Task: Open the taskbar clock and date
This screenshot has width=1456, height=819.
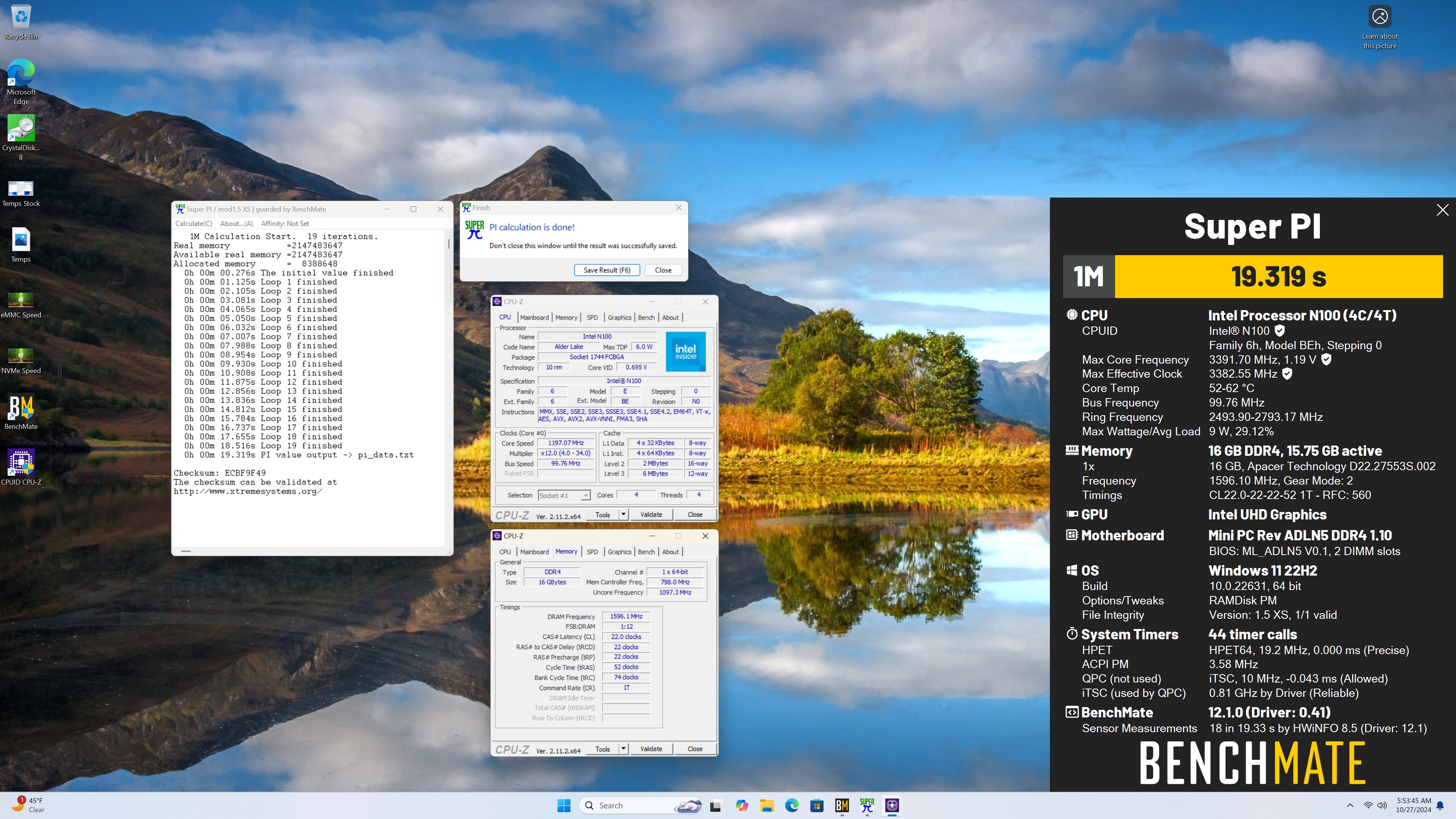Action: pyautogui.click(x=1414, y=805)
